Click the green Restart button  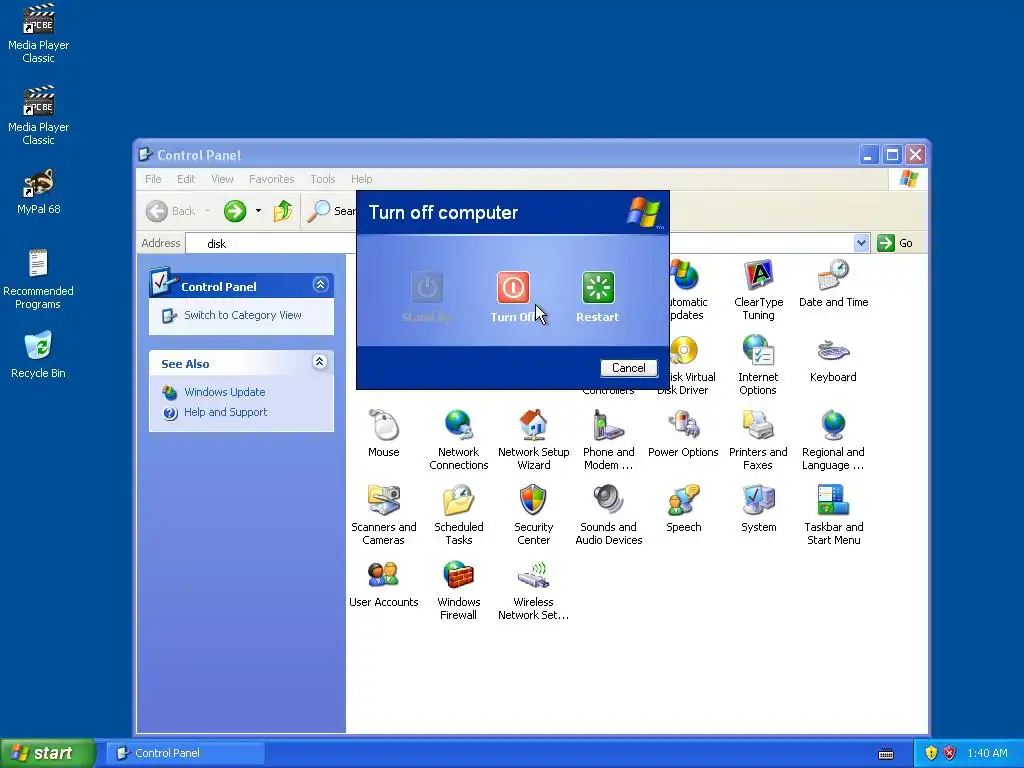598,288
